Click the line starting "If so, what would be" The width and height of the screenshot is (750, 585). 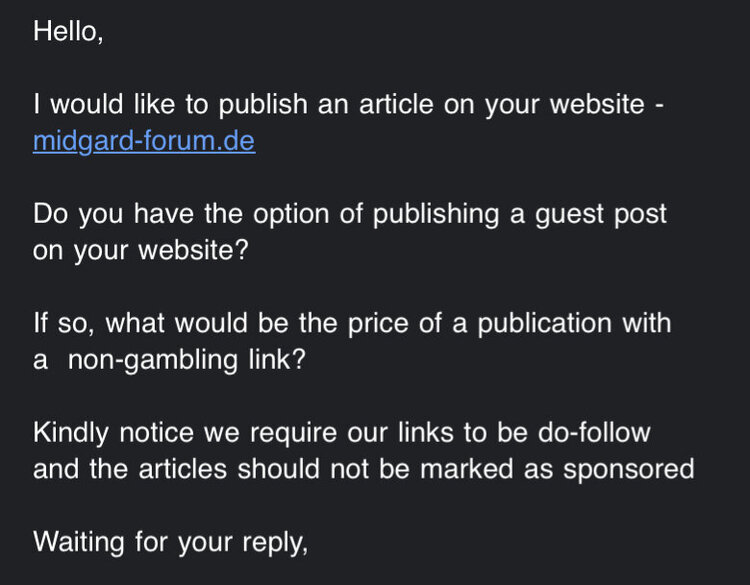point(352,323)
